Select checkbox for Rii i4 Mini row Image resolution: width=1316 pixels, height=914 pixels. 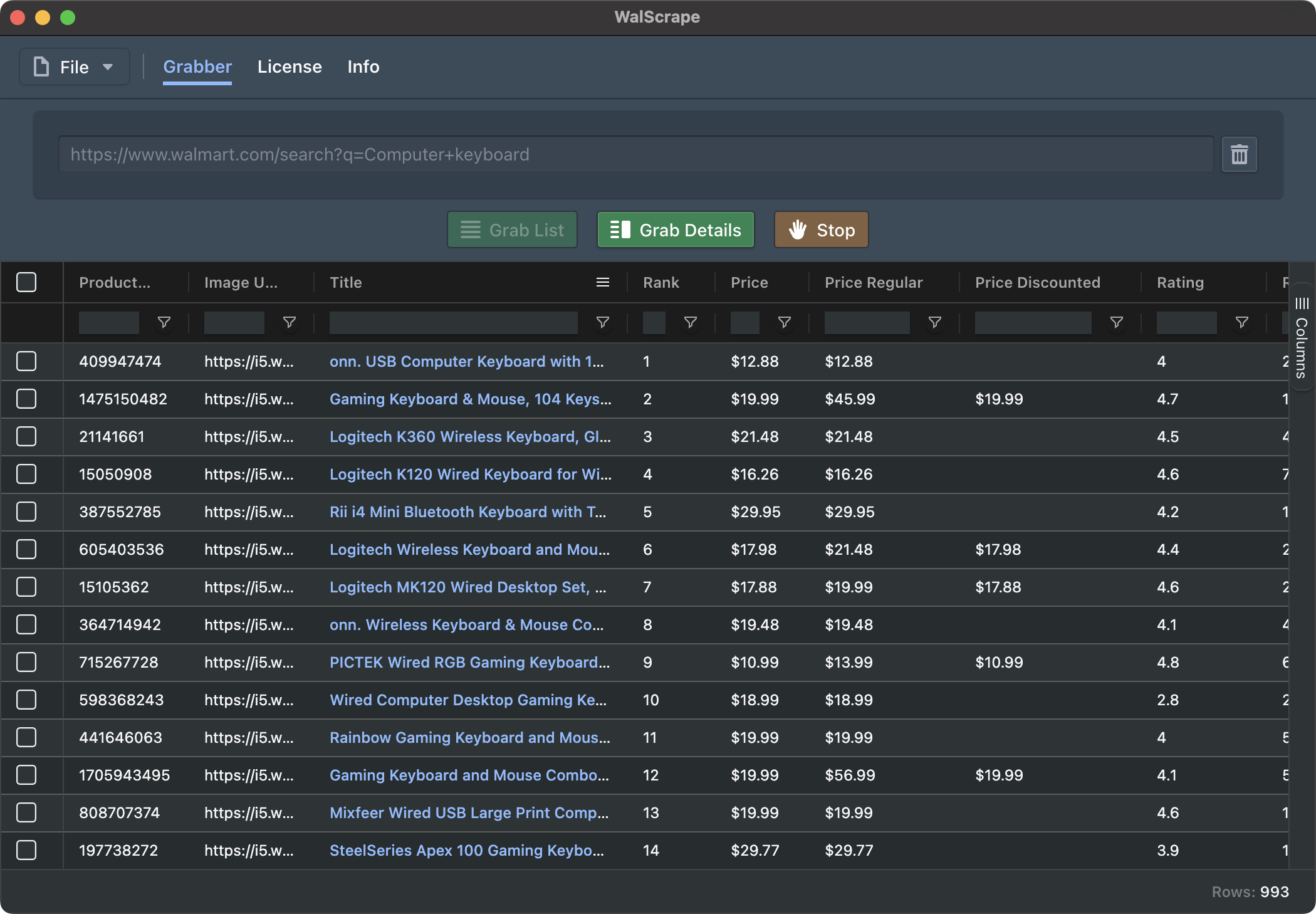pos(26,512)
